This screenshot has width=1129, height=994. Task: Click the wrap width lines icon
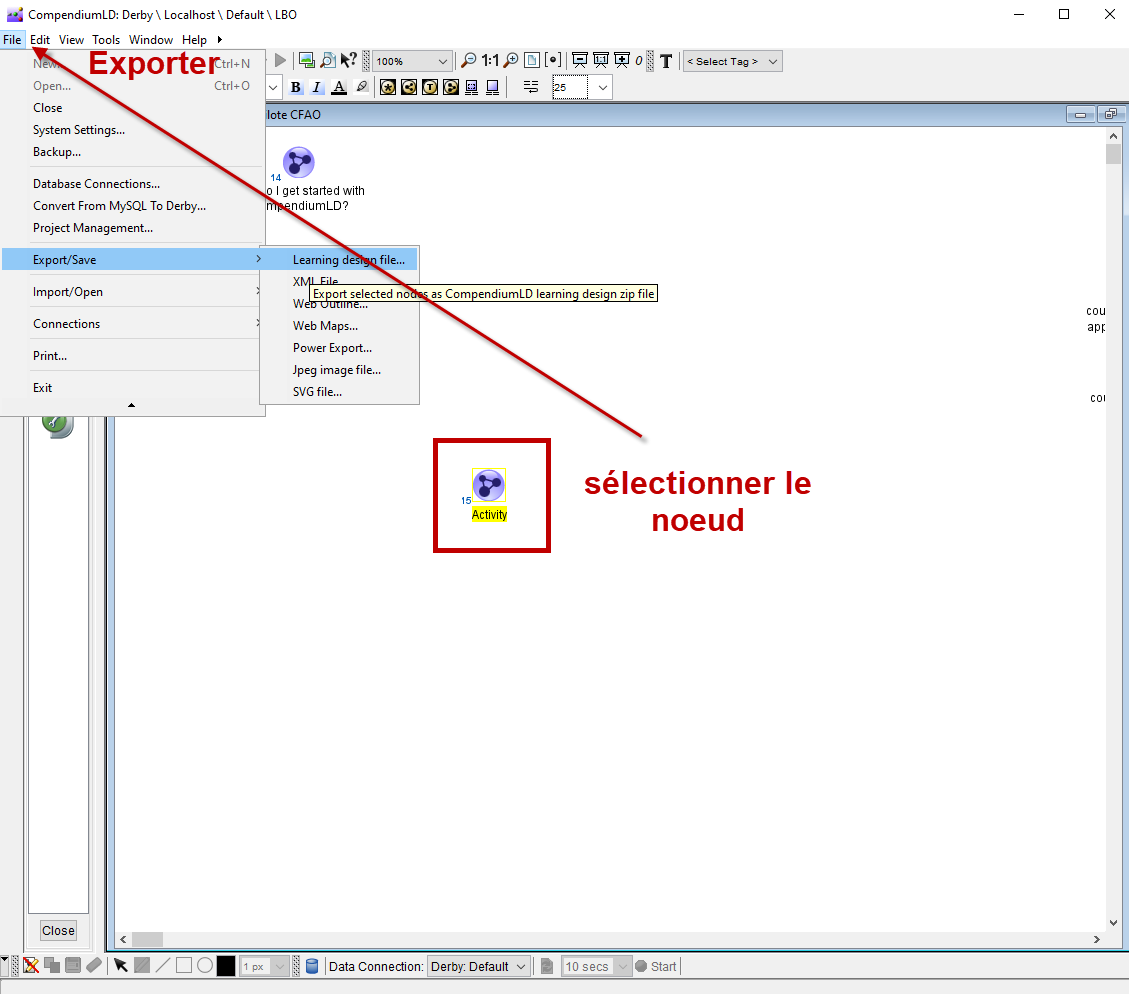tap(531, 87)
